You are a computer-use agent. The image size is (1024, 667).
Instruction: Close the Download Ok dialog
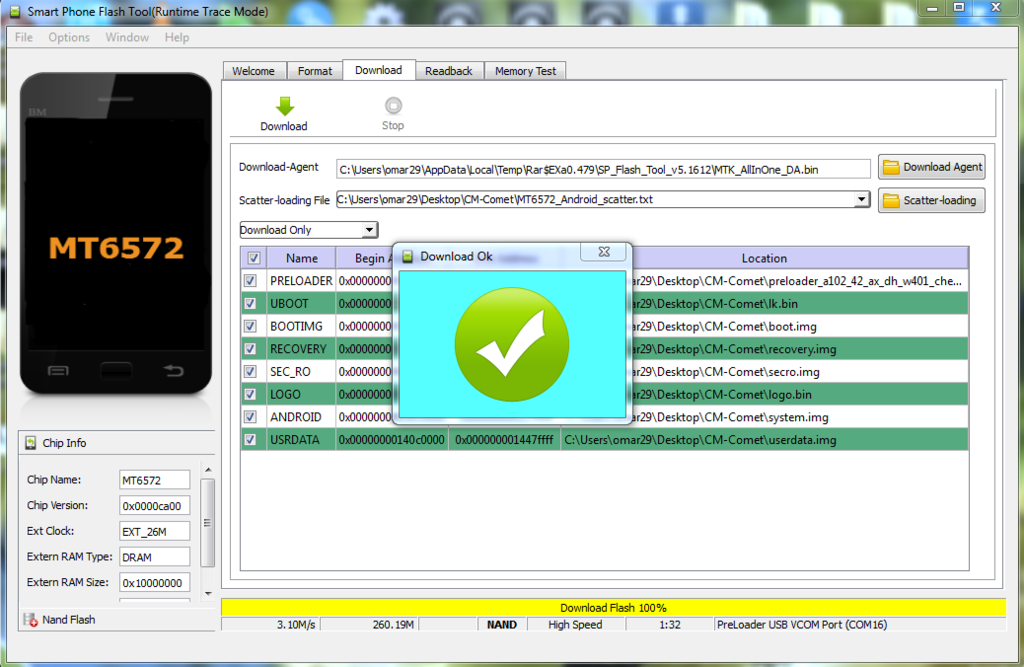click(604, 252)
